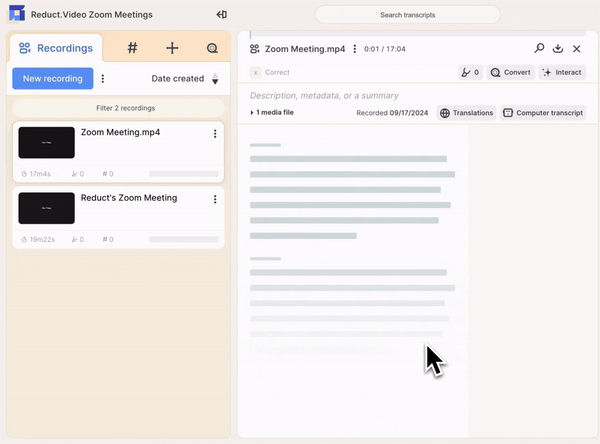Image resolution: width=600 pixels, height=444 pixels.
Task: Open Reduct's Zoom Meeting thumbnail
Action: [46, 208]
